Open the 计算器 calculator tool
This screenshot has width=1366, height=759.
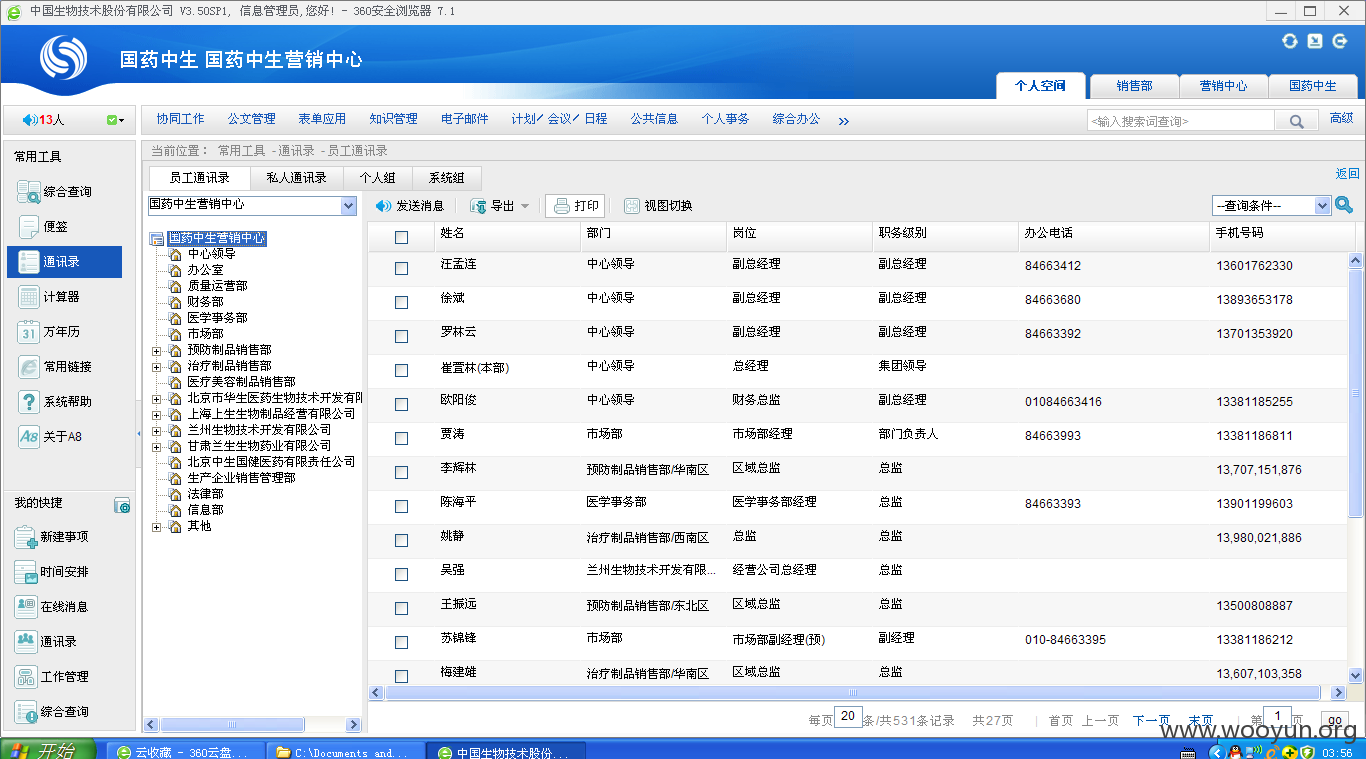pos(49,297)
